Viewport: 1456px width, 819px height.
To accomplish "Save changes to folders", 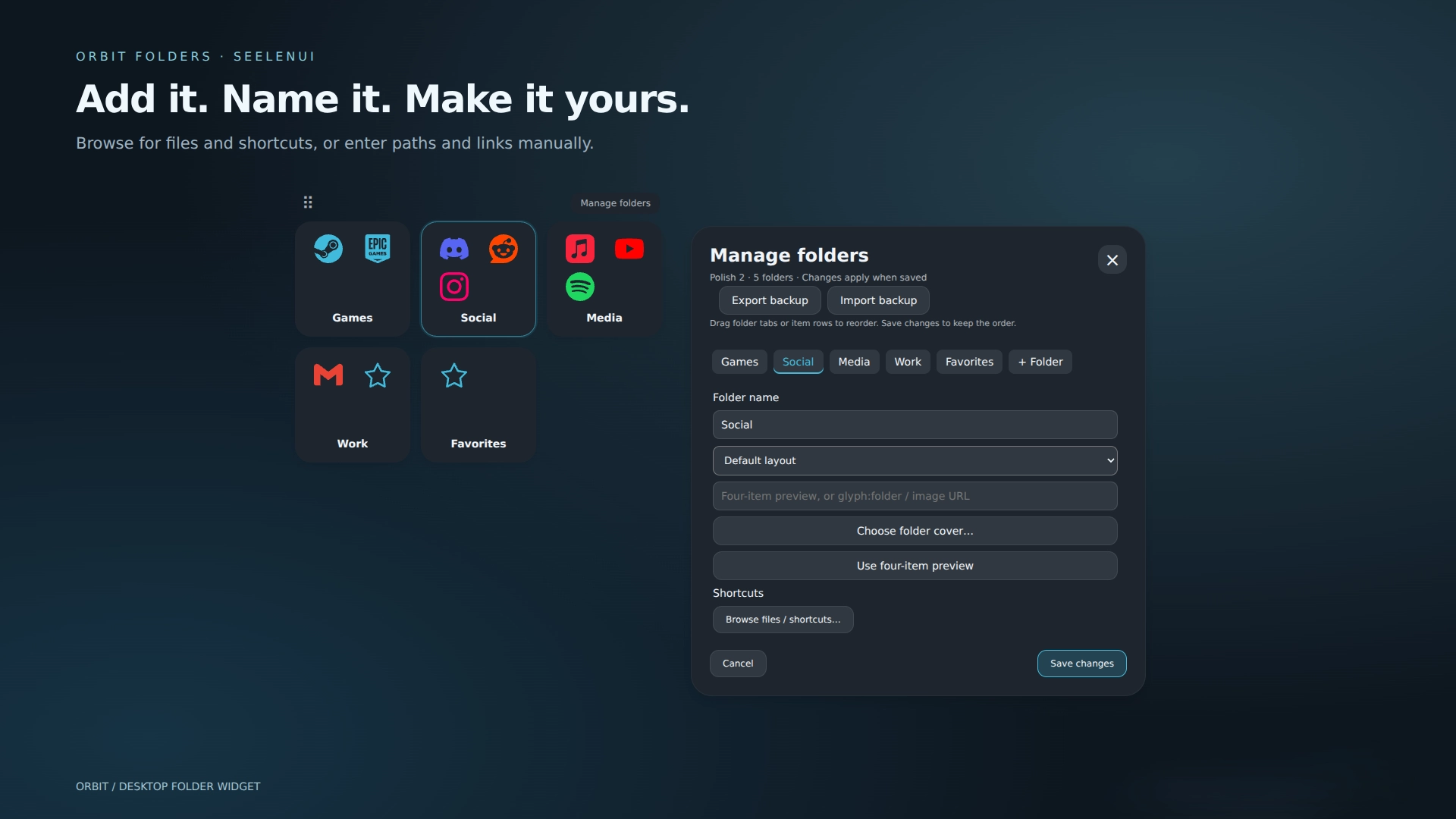I will point(1081,664).
